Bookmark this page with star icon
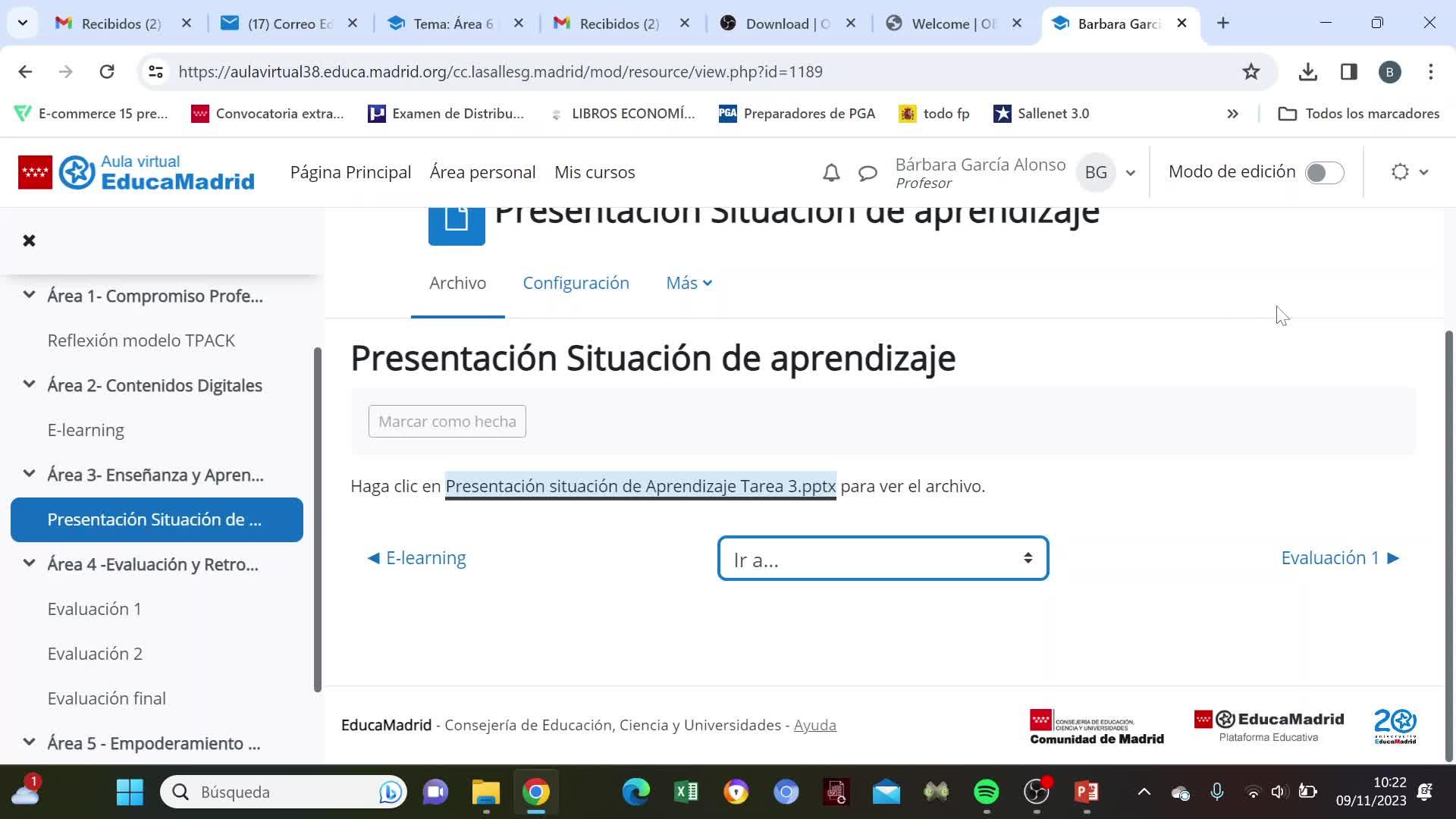This screenshot has width=1456, height=819. tap(1250, 72)
